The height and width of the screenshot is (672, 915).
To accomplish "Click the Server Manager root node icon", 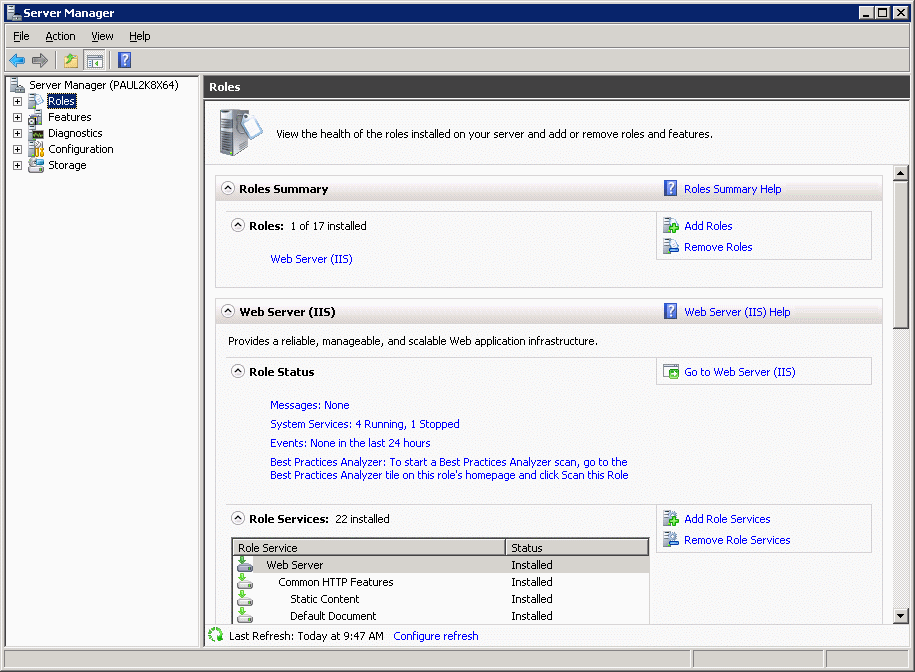I will click(17, 85).
